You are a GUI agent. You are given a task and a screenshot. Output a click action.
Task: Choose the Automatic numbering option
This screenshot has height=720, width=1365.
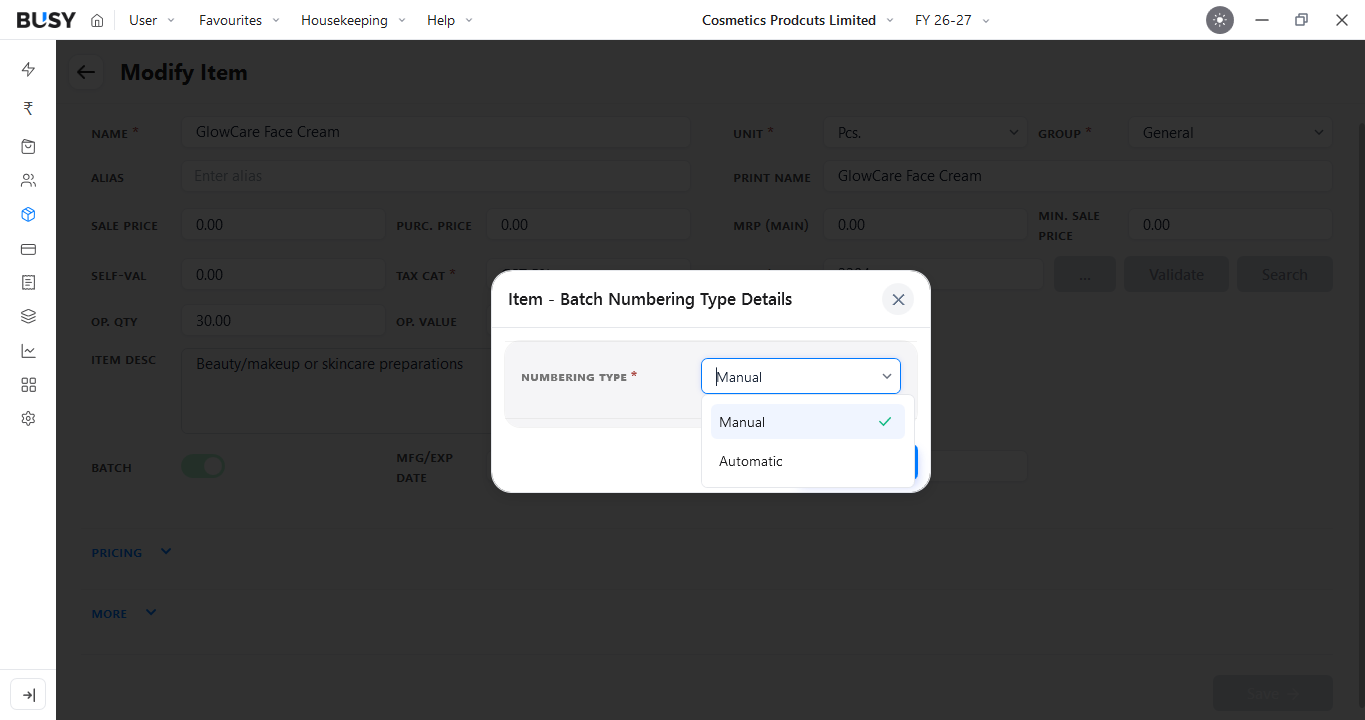[x=808, y=461]
